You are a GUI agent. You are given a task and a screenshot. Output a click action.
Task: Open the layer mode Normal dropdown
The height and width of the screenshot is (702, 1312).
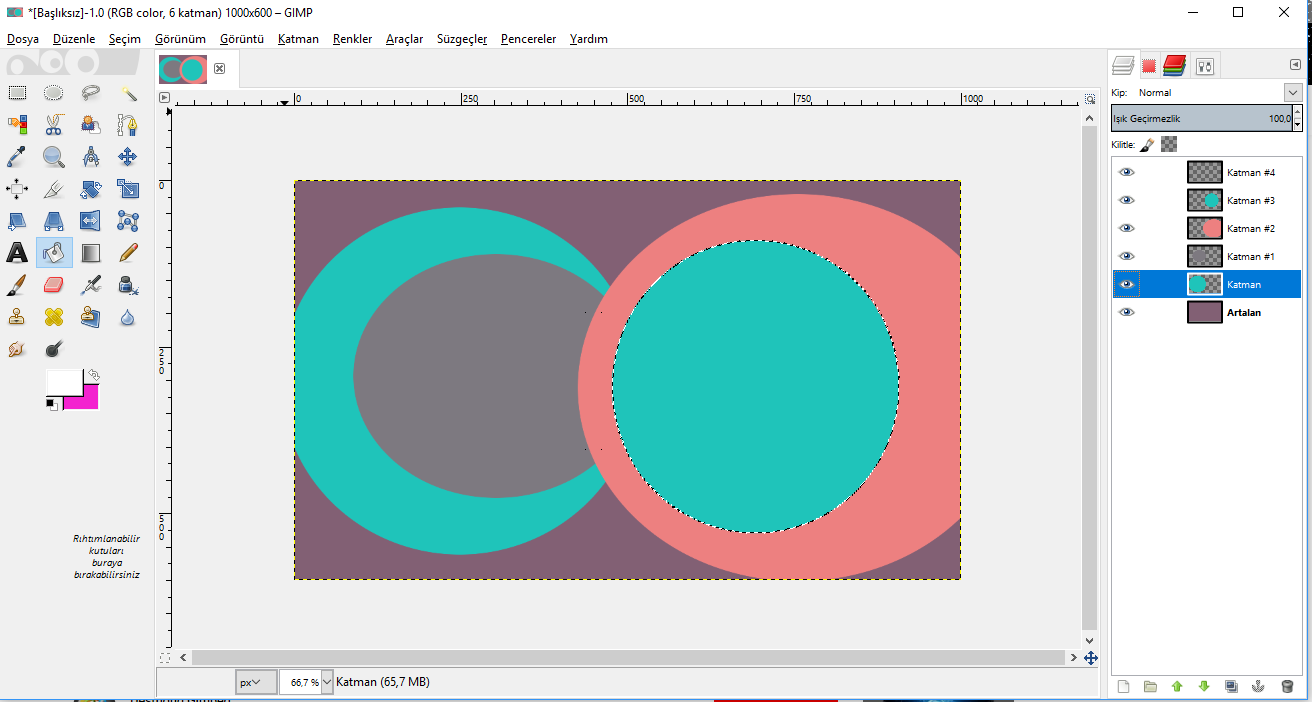coord(1291,92)
